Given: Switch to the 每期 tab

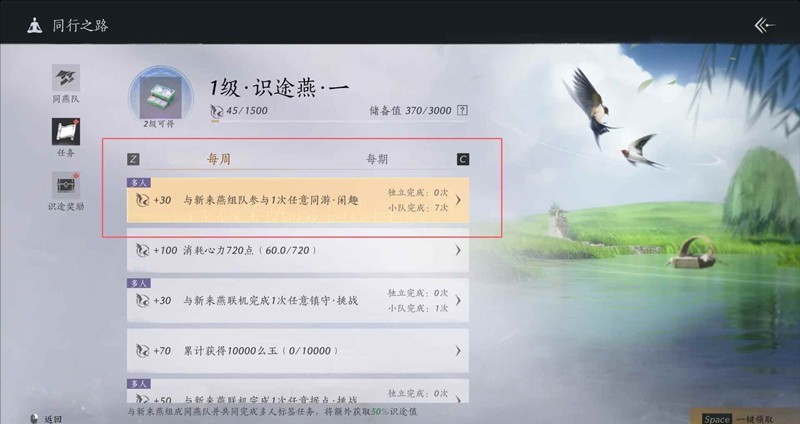Looking at the screenshot, I should [x=377, y=159].
